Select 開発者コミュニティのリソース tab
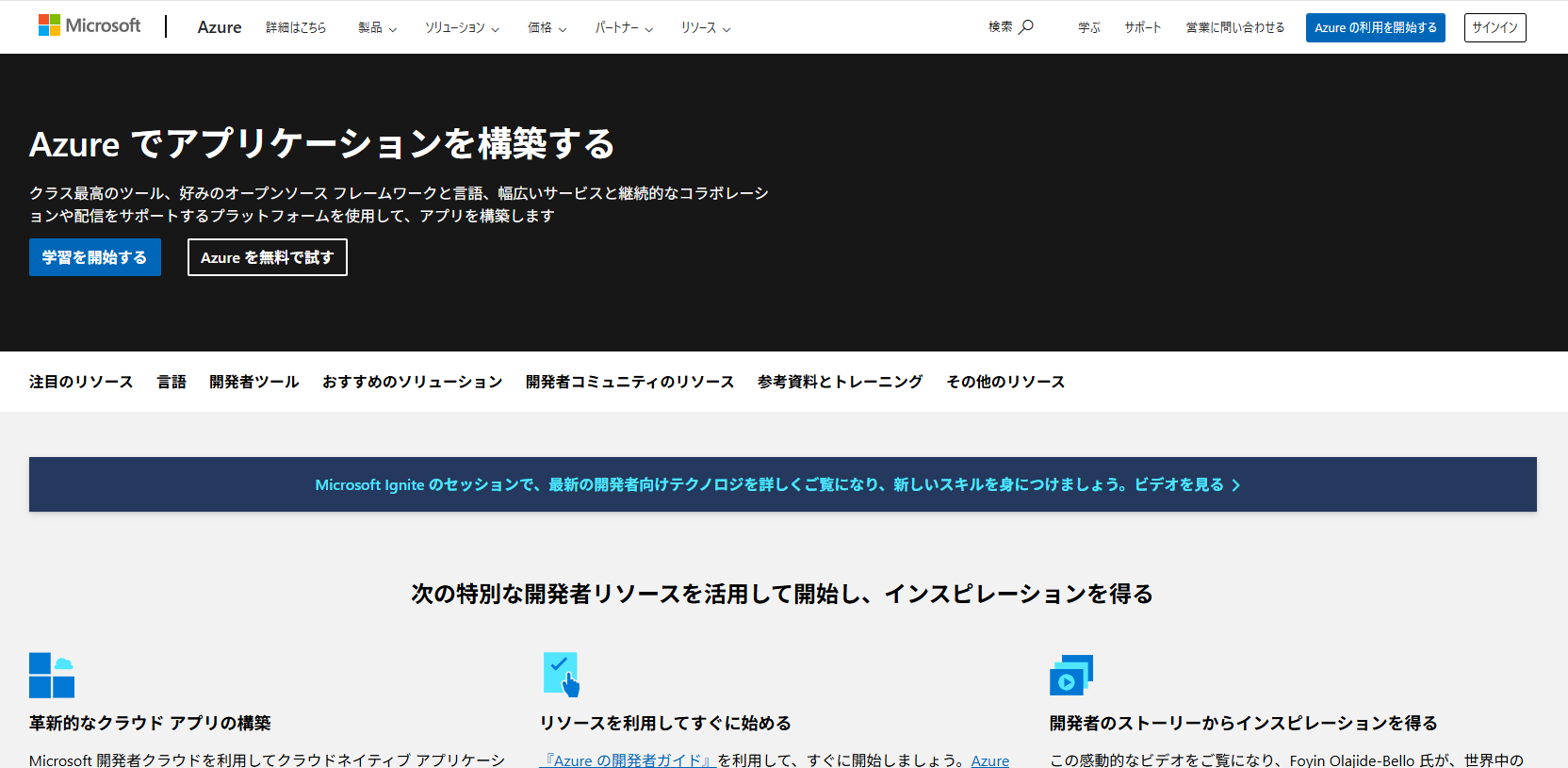 (630, 382)
